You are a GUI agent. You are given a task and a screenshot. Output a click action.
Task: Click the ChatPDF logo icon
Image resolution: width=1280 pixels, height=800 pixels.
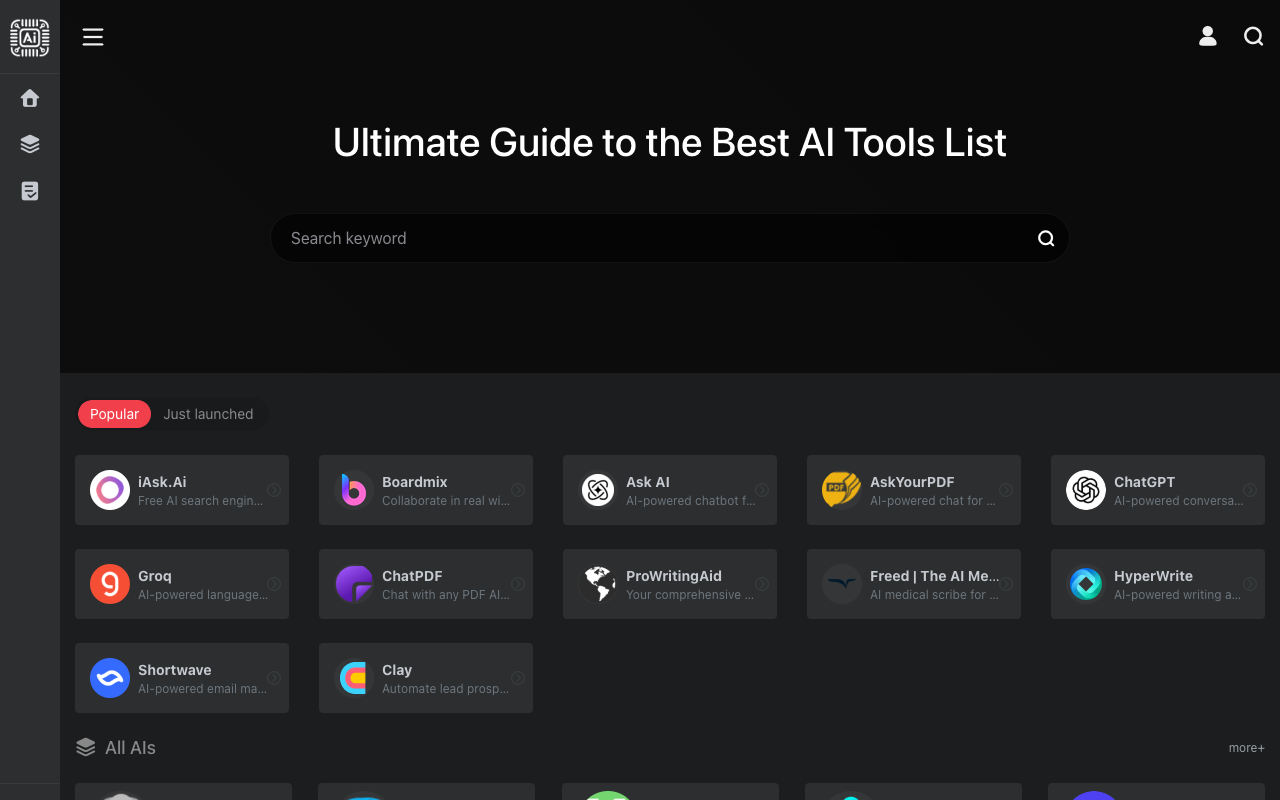click(354, 584)
